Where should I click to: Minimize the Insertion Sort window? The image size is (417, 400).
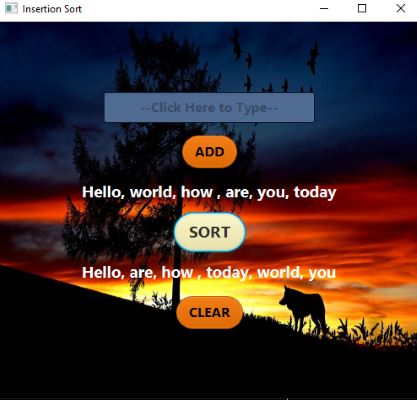(324, 8)
